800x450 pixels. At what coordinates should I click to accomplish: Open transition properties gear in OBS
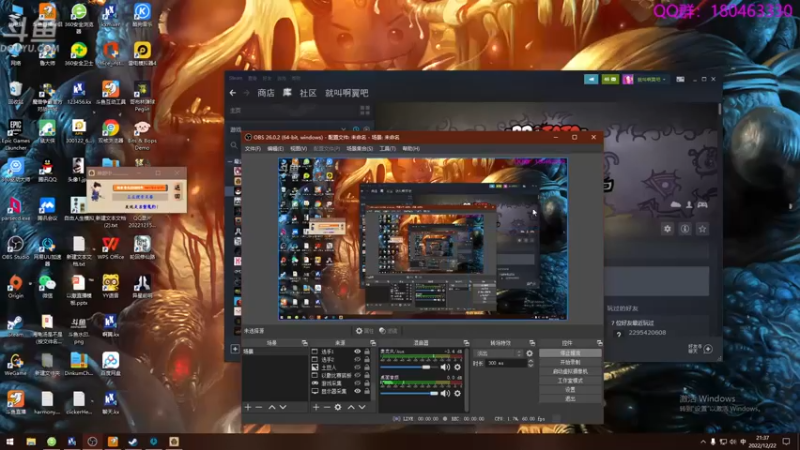coord(530,353)
